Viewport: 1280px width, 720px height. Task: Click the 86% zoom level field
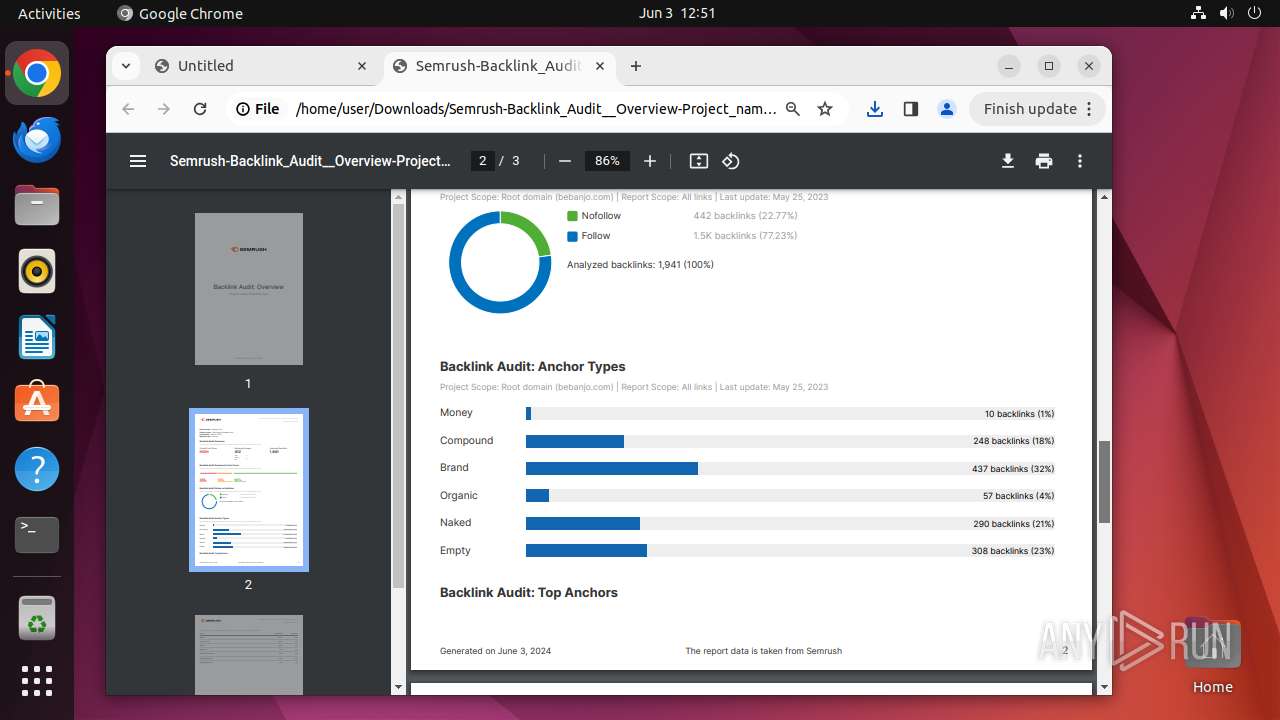(x=607, y=161)
